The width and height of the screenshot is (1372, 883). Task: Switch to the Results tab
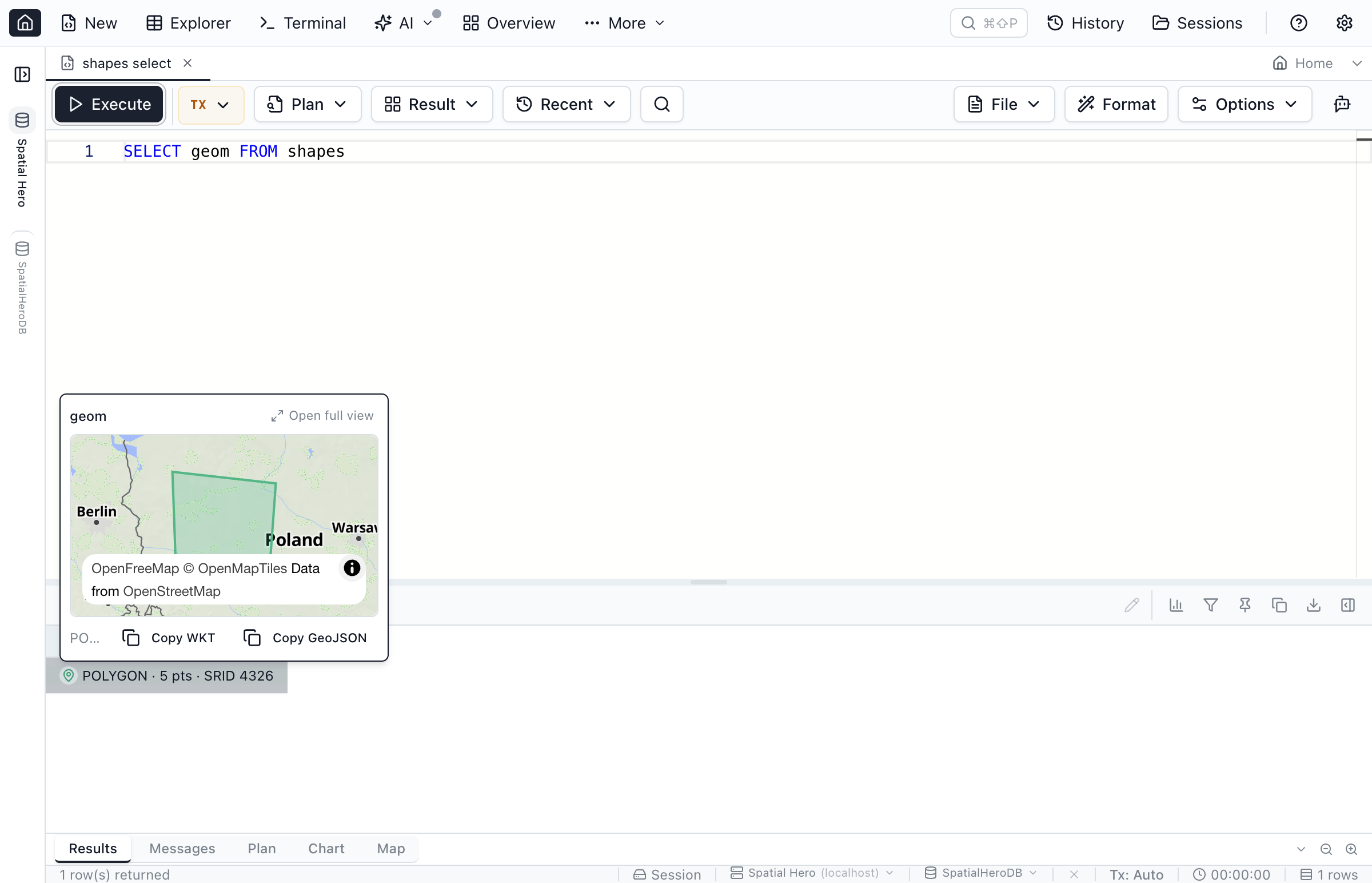[93, 849]
